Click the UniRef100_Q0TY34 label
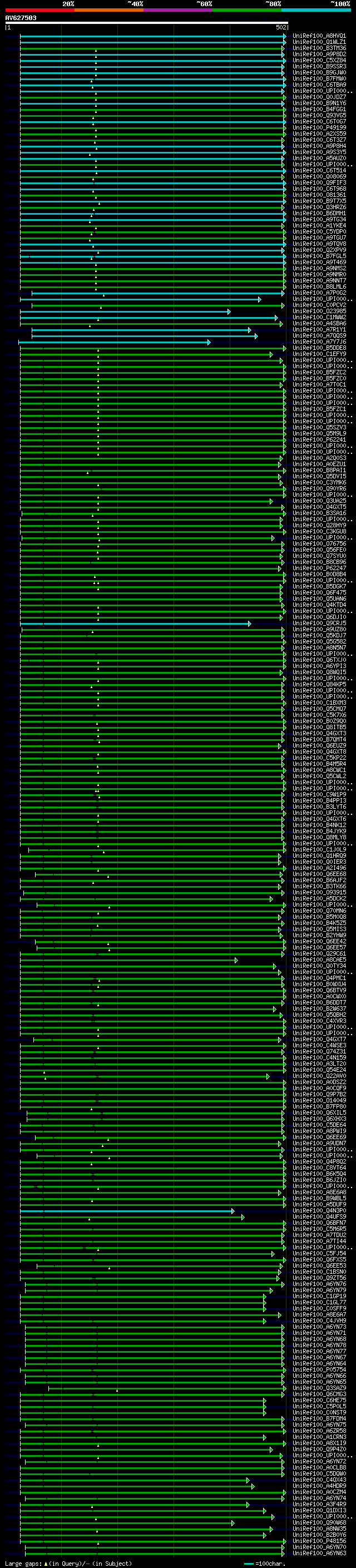Viewport: 356px width, 1568px height. click(319, 966)
